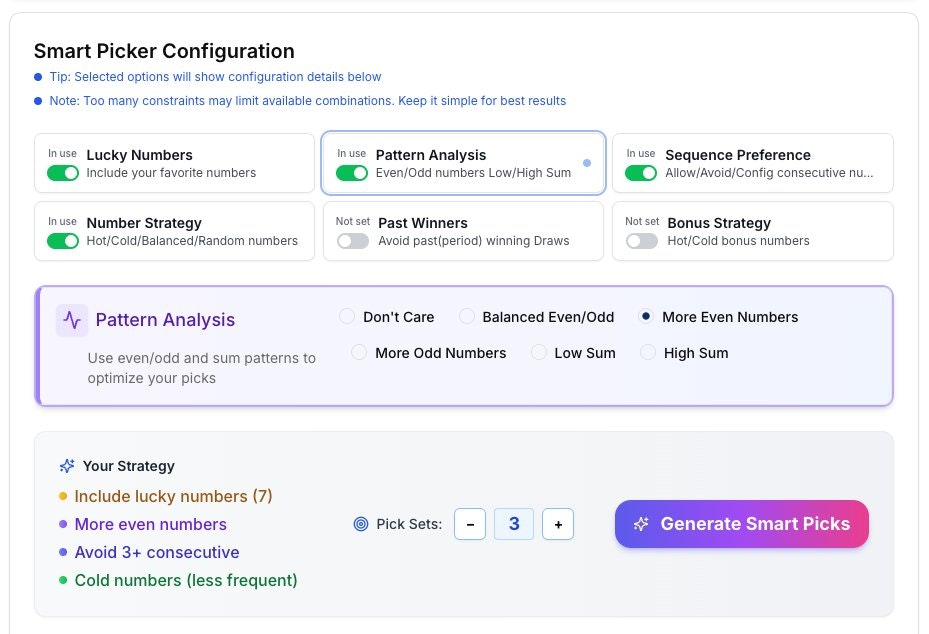Viewport: 929px width, 634px height.
Task: Open the Pattern Analysis card title
Action: pyautogui.click(x=431, y=155)
